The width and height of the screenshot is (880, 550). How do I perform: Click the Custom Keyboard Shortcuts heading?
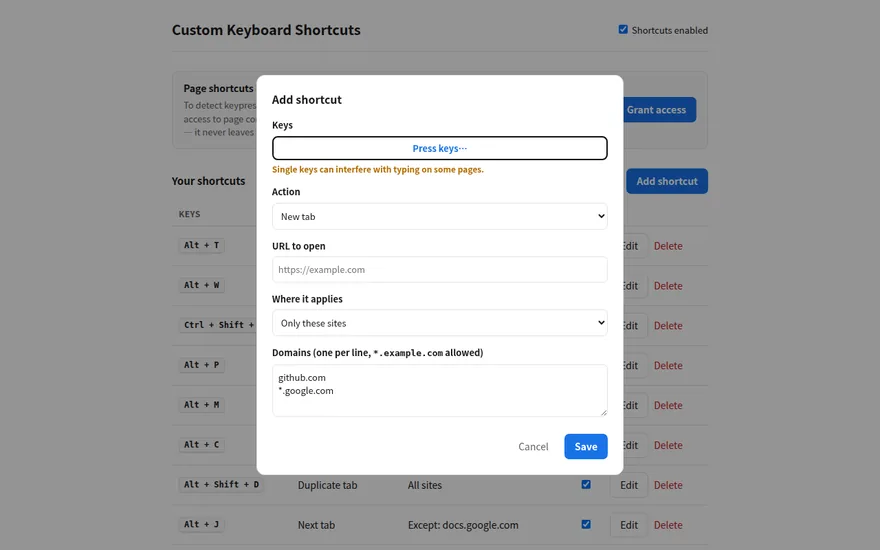pos(266,30)
